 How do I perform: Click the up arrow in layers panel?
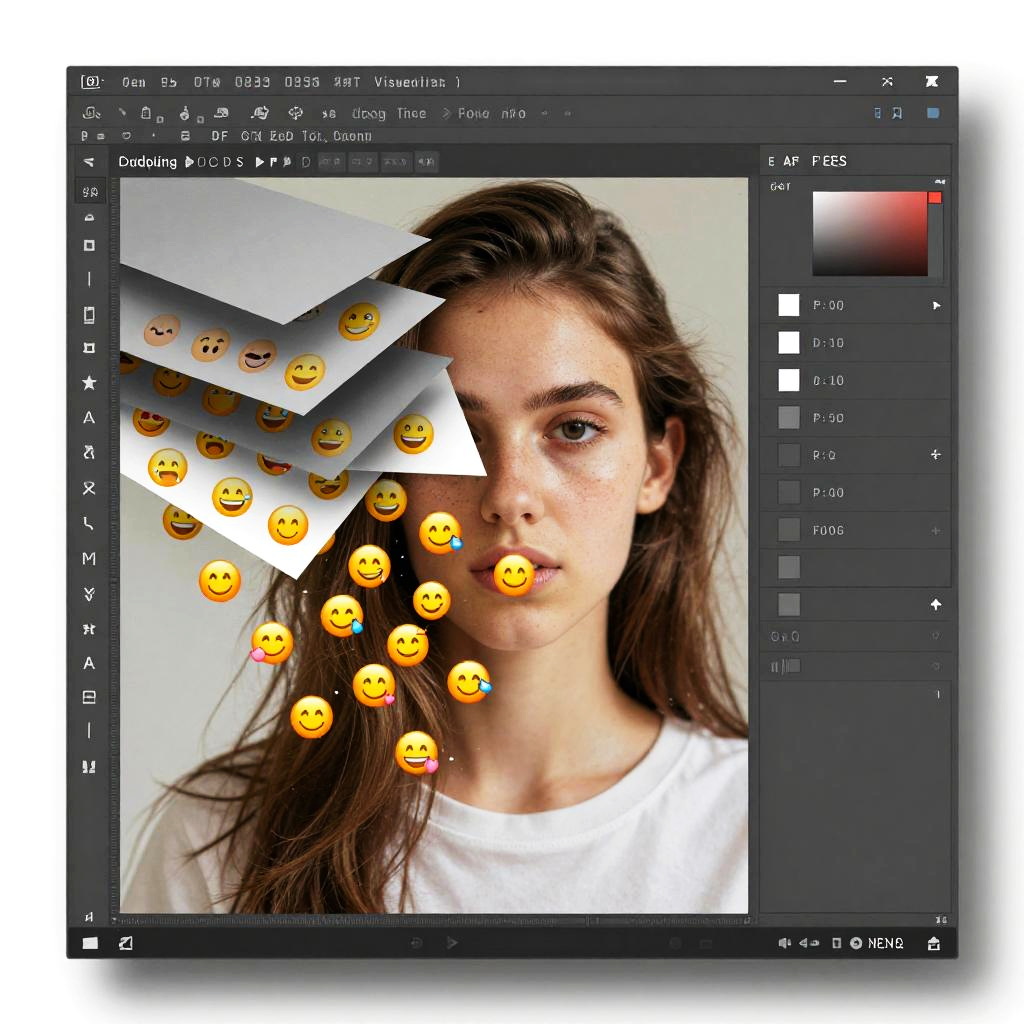click(936, 604)
